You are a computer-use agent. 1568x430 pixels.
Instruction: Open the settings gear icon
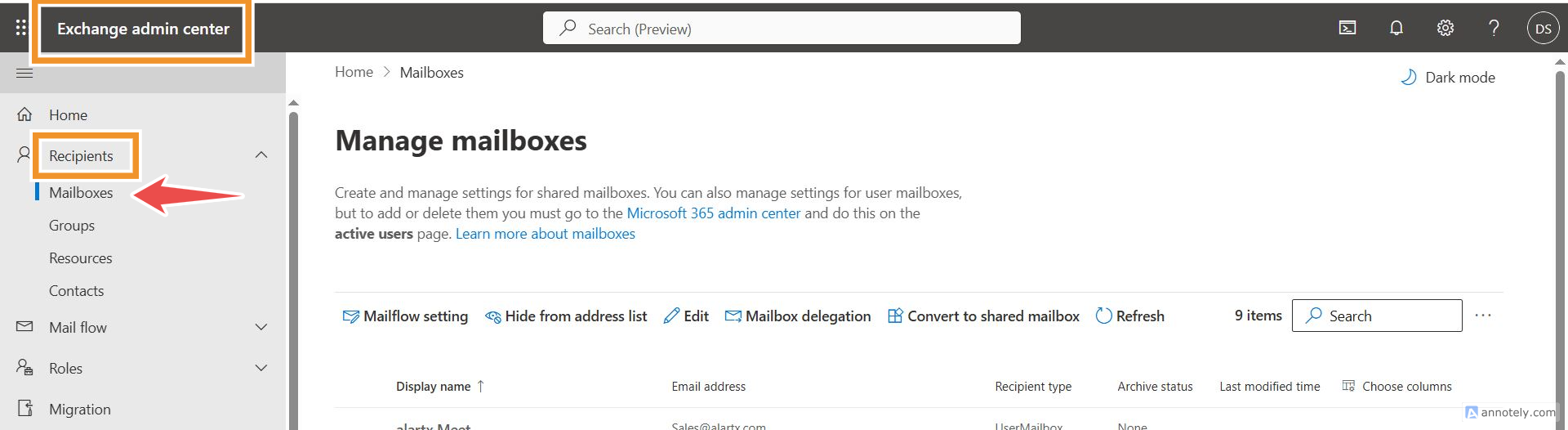(1445, 28)
